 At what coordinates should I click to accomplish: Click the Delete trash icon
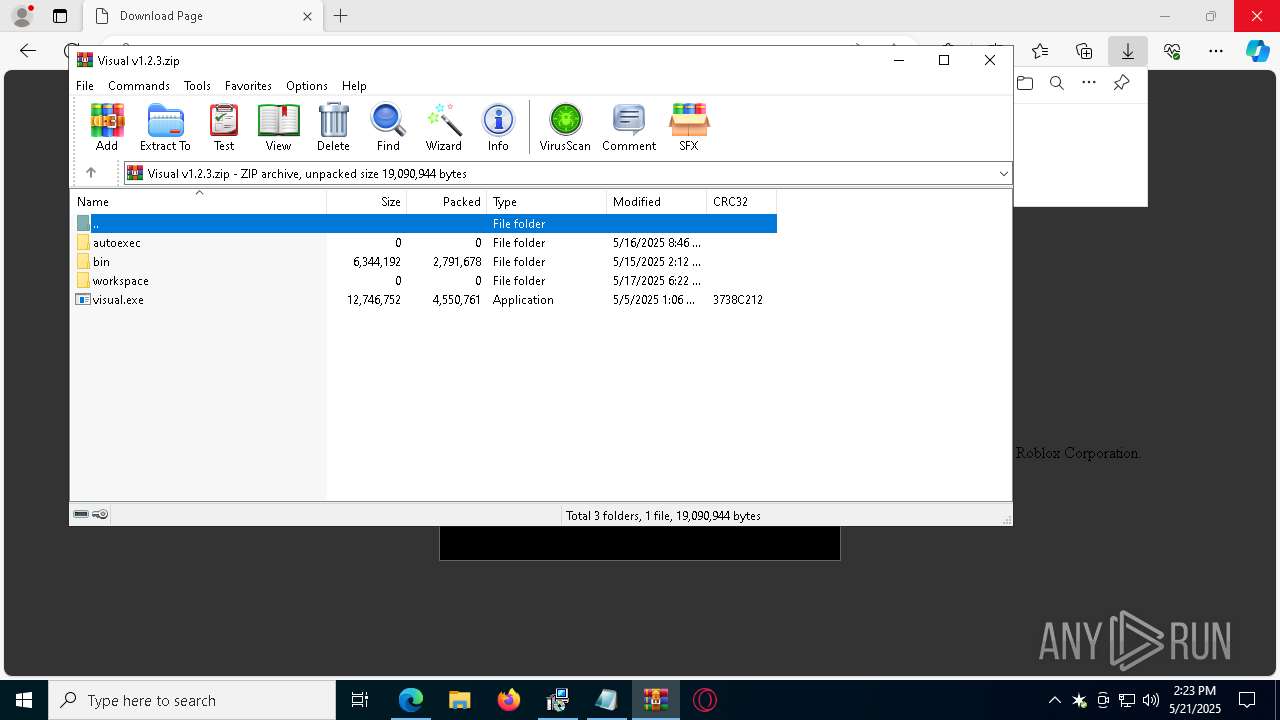click(x=333, y=127)
